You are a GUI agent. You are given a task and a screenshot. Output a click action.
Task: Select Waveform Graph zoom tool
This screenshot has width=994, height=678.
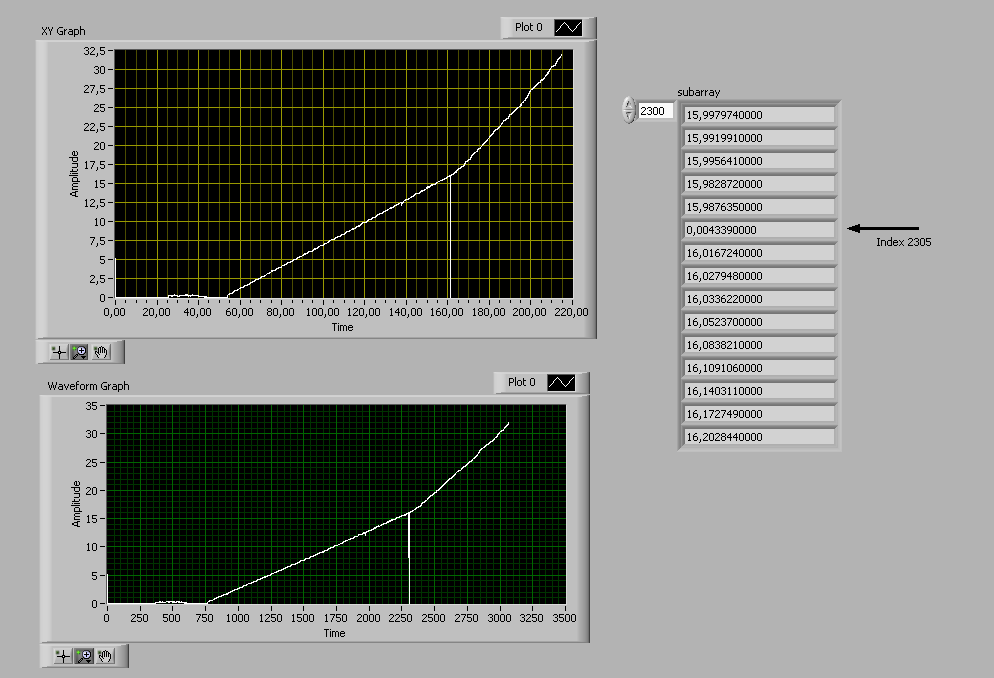[84, 656]
